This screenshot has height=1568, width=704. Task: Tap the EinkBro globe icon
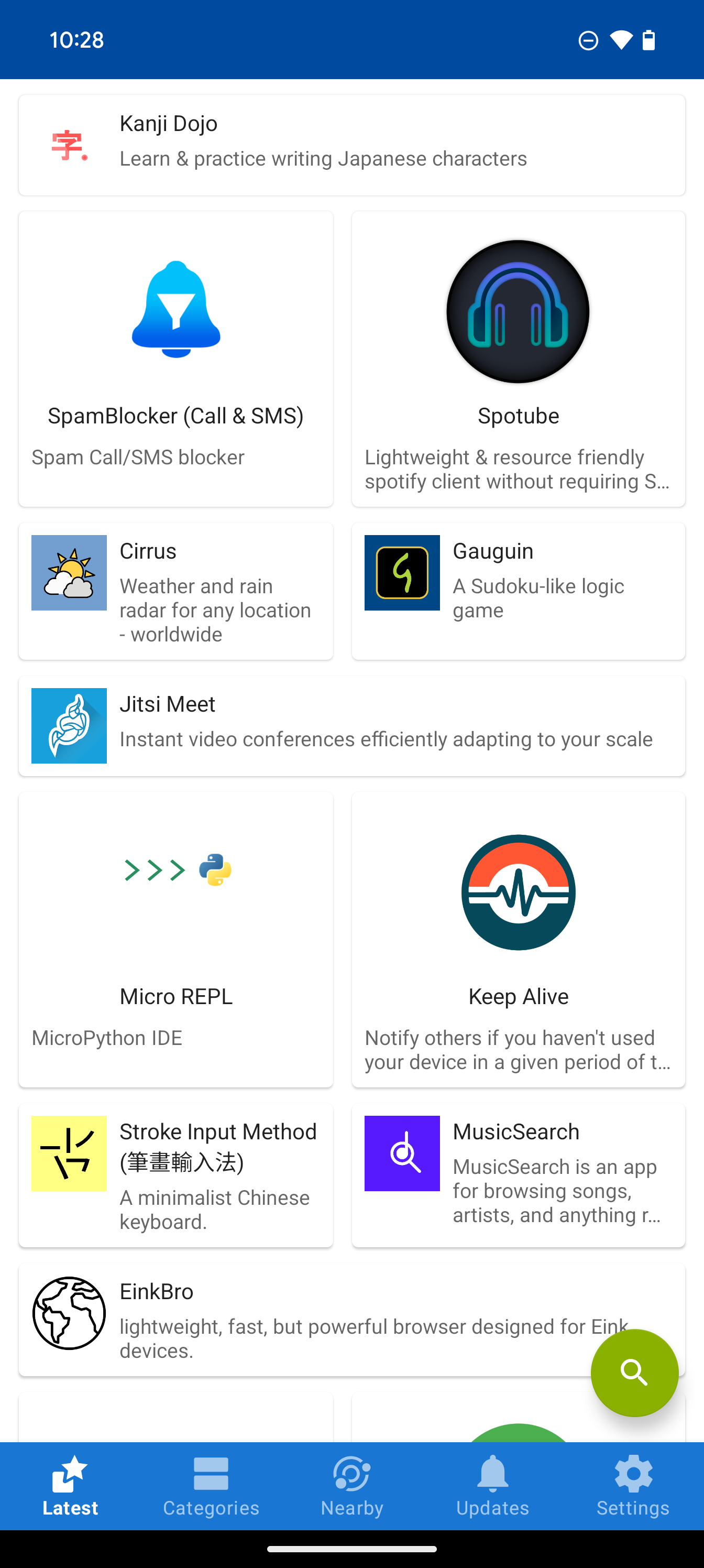69,1313
